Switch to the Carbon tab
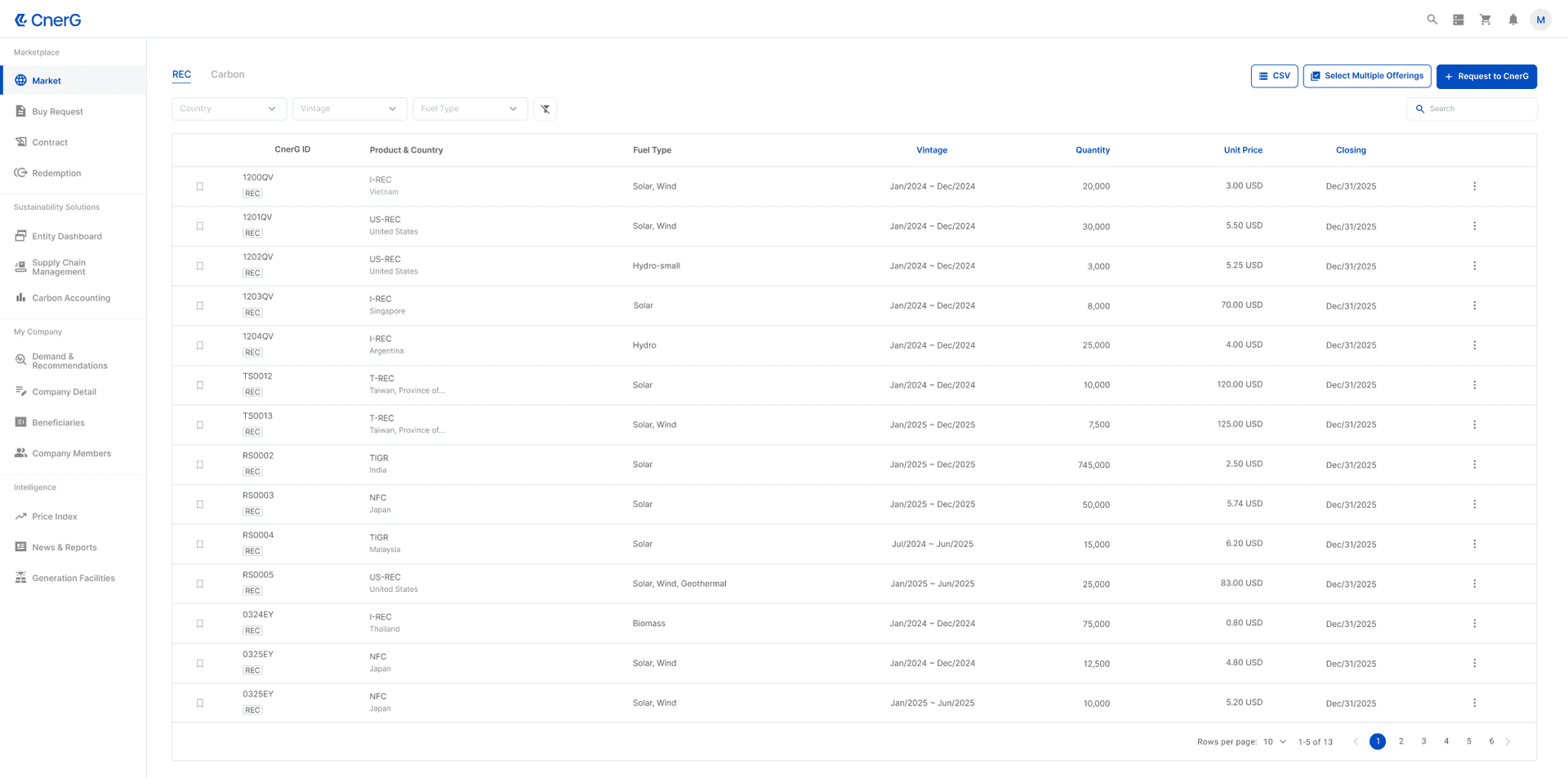The height and width of the screenshot is (778, 1568). [227, 74]
